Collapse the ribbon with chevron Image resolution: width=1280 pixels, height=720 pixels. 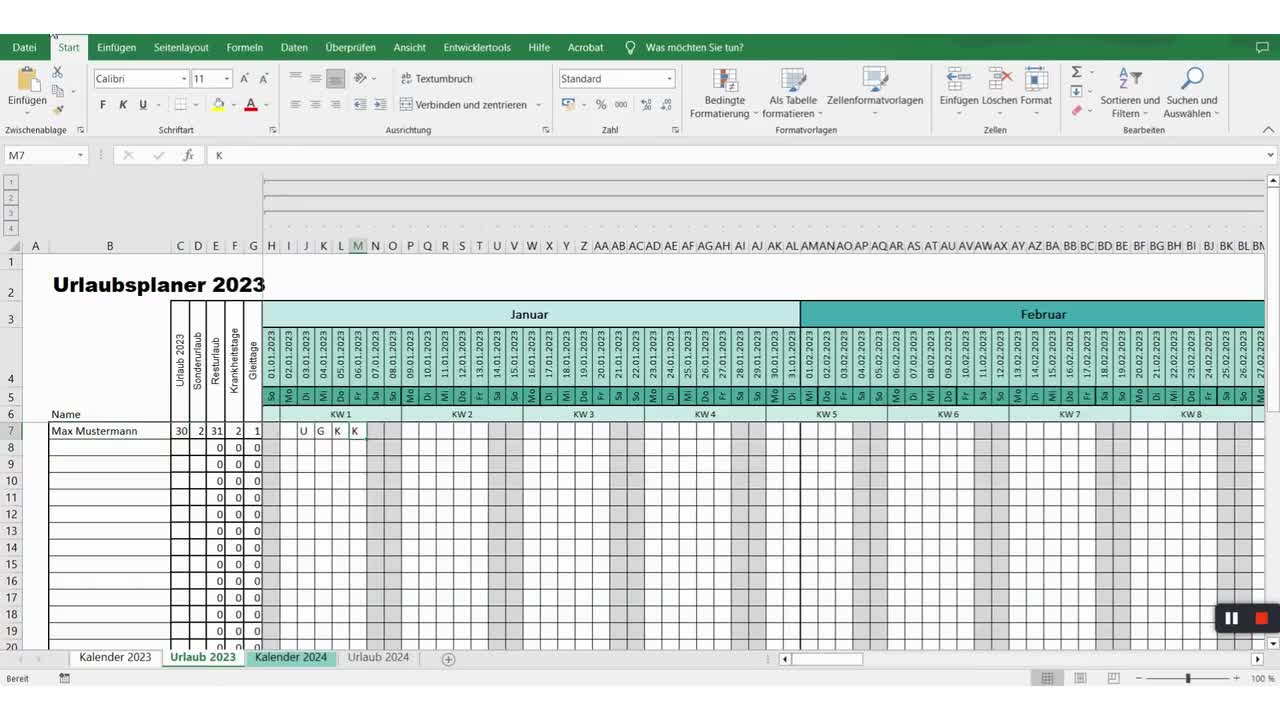tap(1269, 130)
